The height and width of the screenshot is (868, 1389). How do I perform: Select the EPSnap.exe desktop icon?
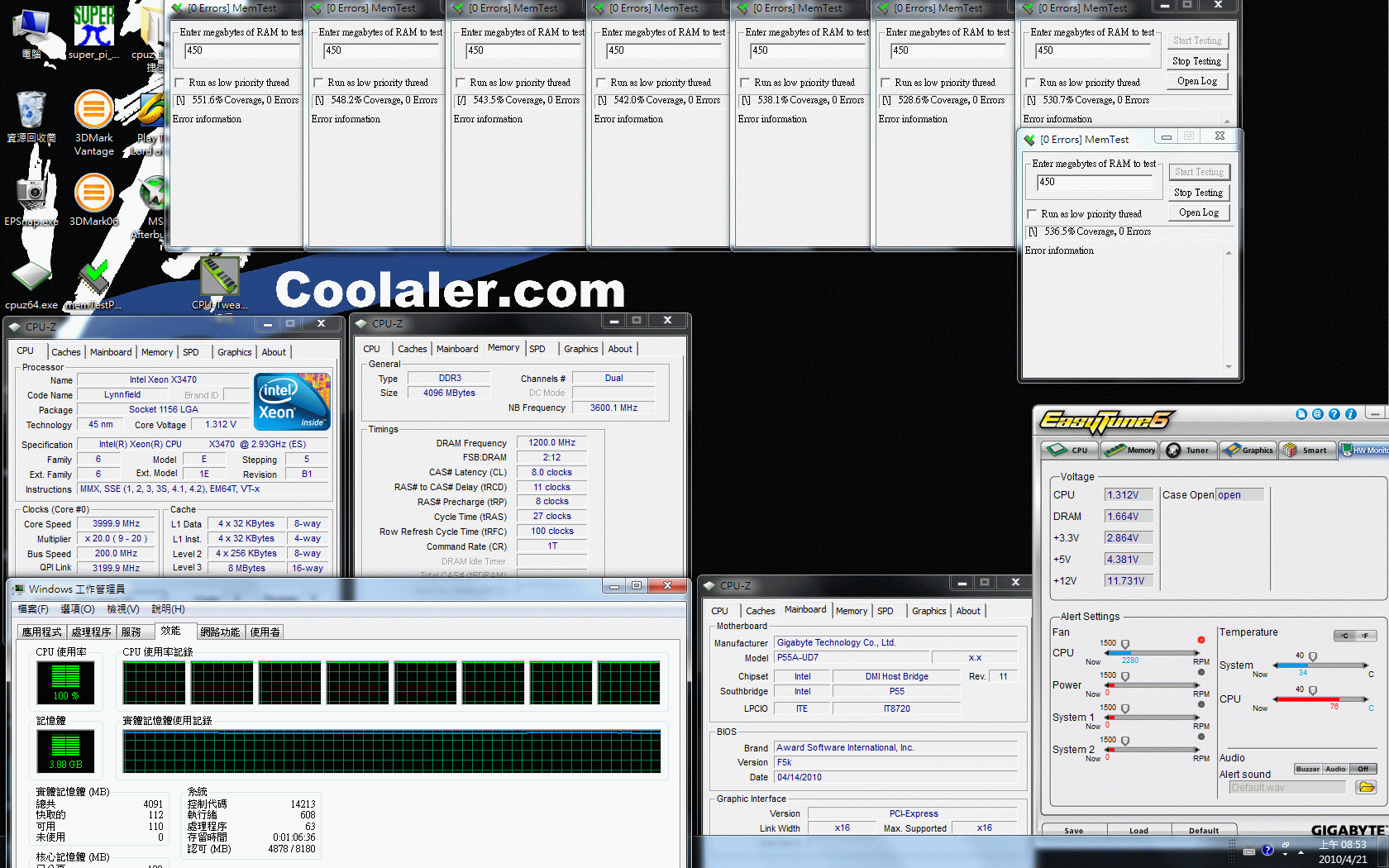31,199
